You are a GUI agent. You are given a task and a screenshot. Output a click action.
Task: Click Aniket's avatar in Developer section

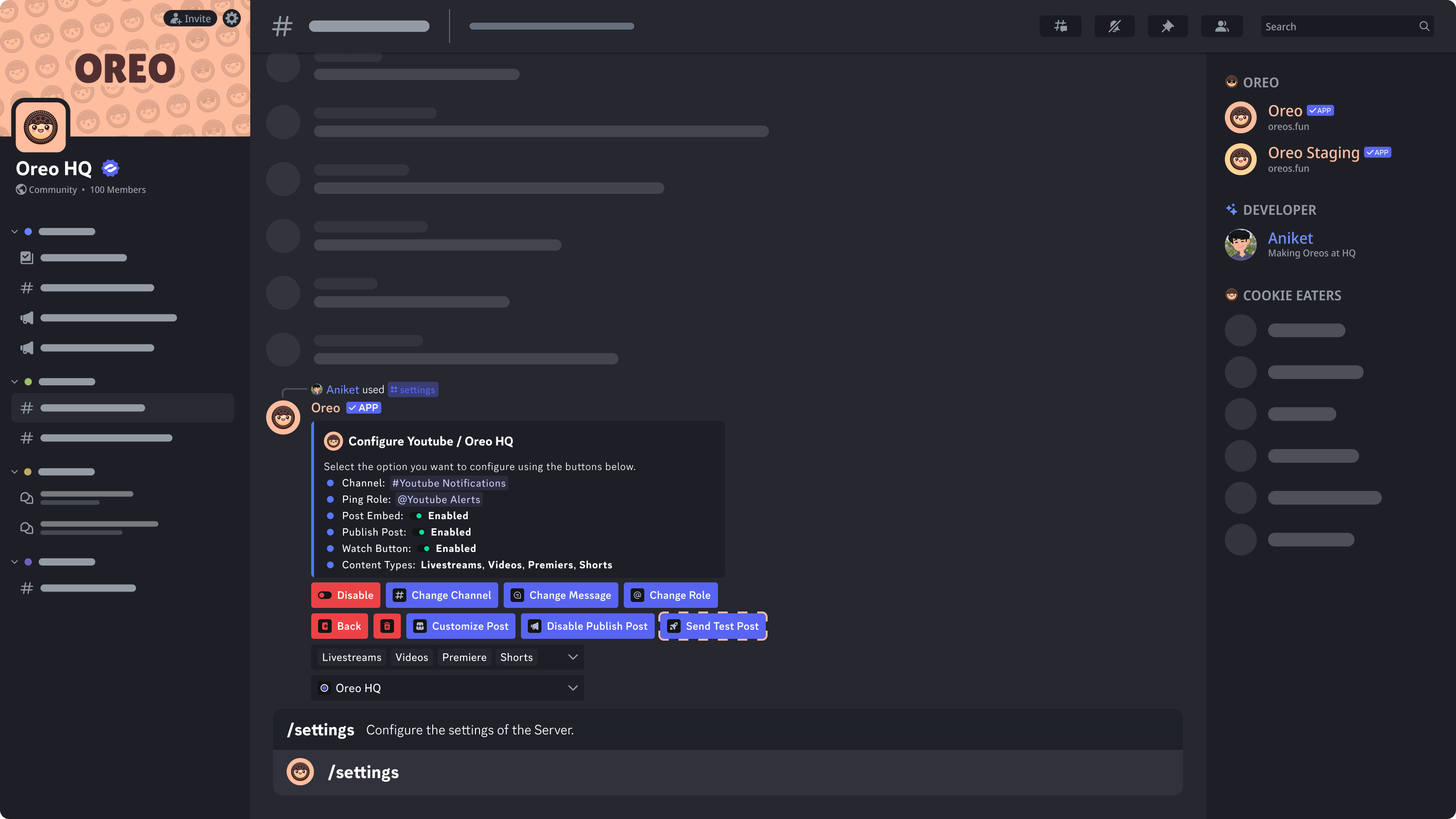(1240, 244)
